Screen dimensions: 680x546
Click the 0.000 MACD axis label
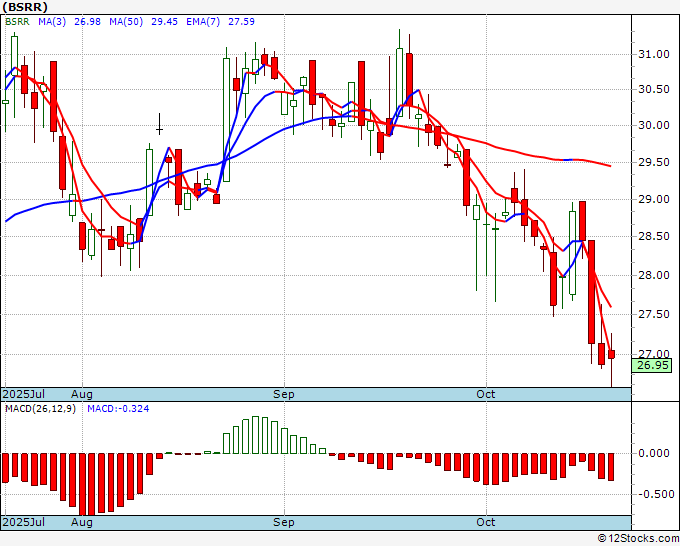pos(654,453)
